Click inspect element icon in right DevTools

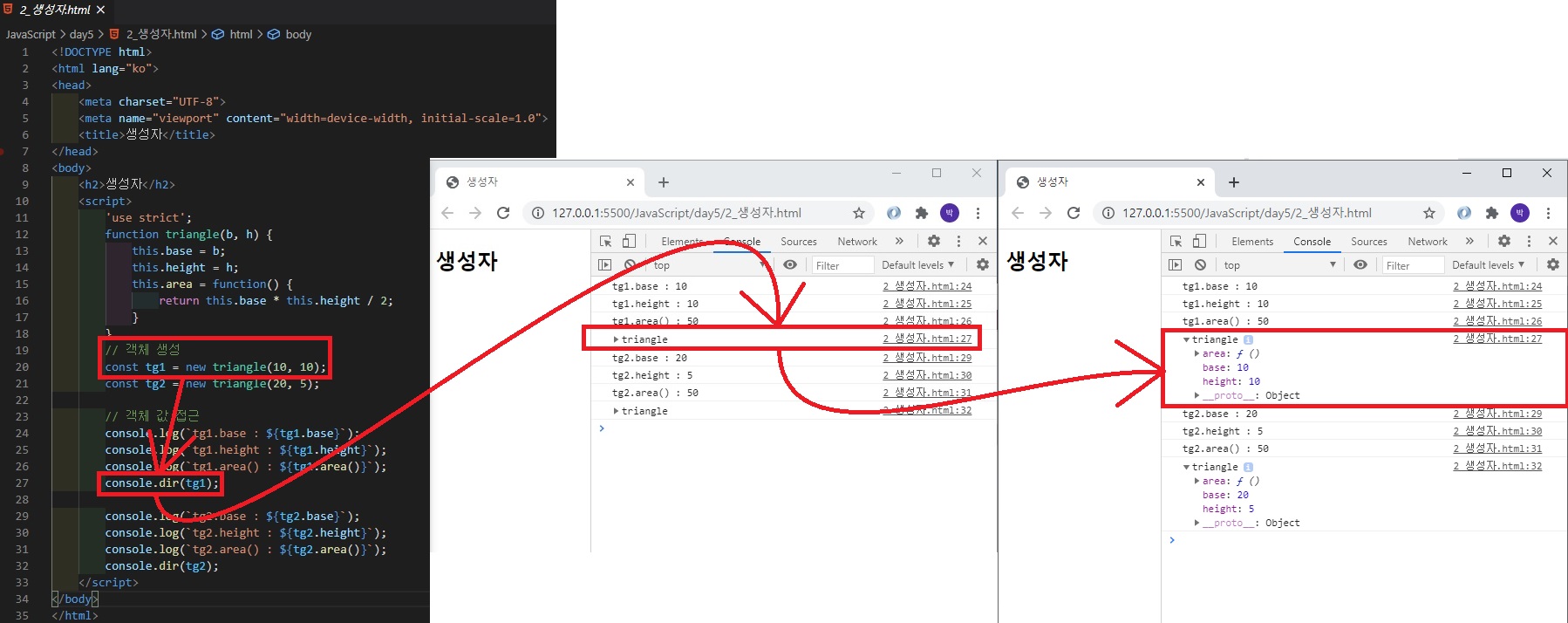(x=1176, y=241)
